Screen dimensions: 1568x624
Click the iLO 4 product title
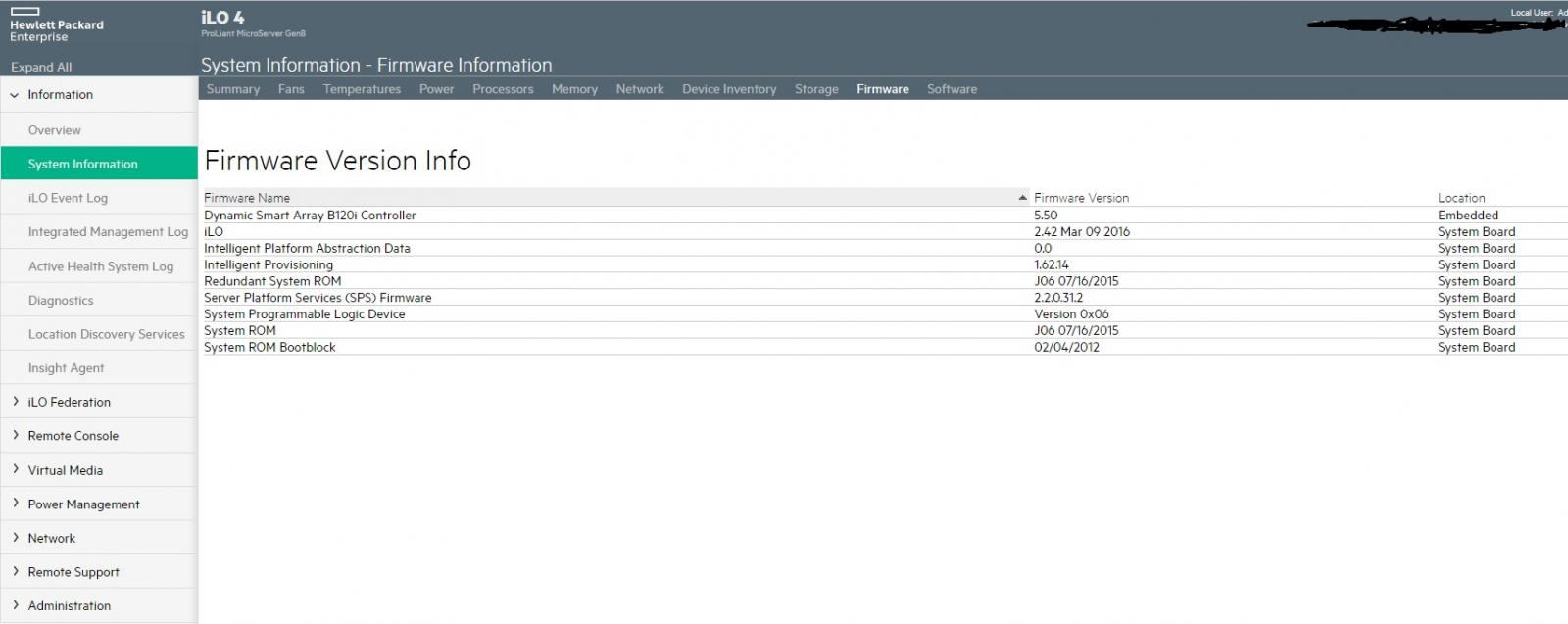tap(223, 18)
